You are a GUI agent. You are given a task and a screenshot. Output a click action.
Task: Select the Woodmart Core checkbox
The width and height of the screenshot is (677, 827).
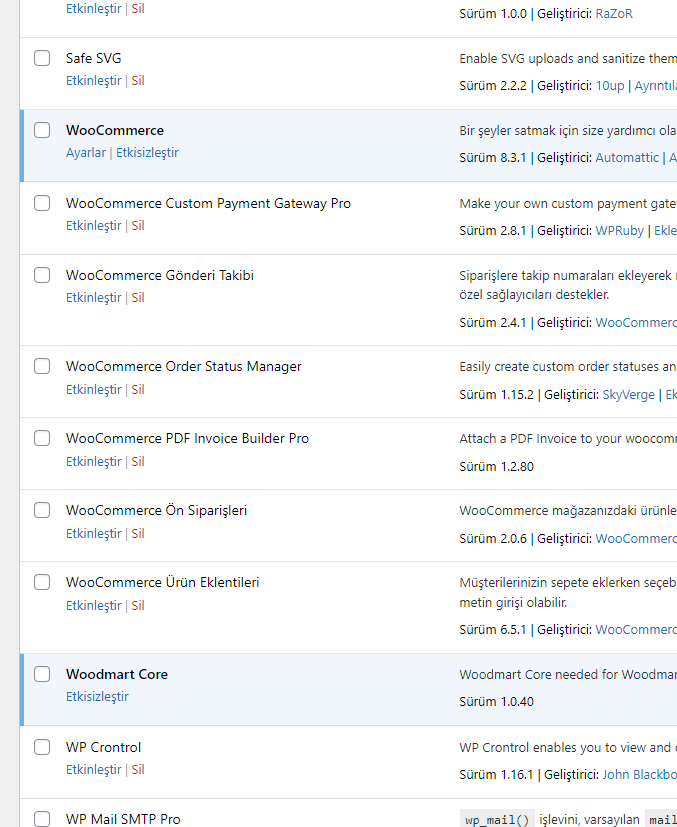[x=42, y=674]
